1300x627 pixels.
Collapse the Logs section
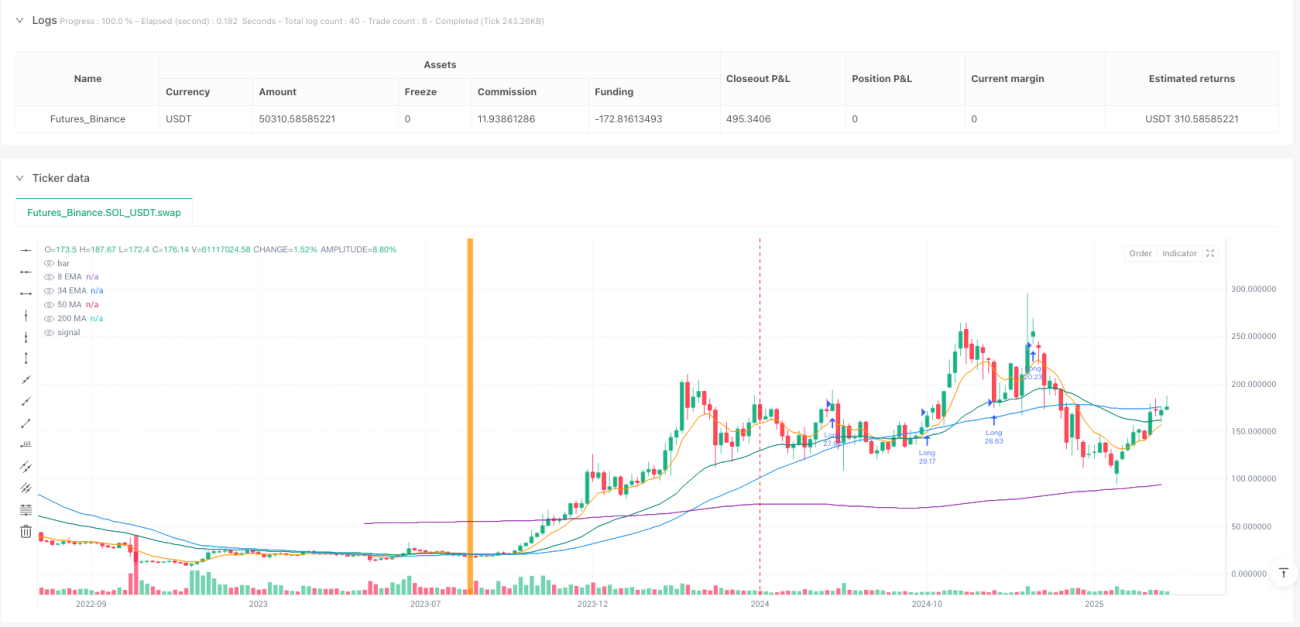[19, 20]
